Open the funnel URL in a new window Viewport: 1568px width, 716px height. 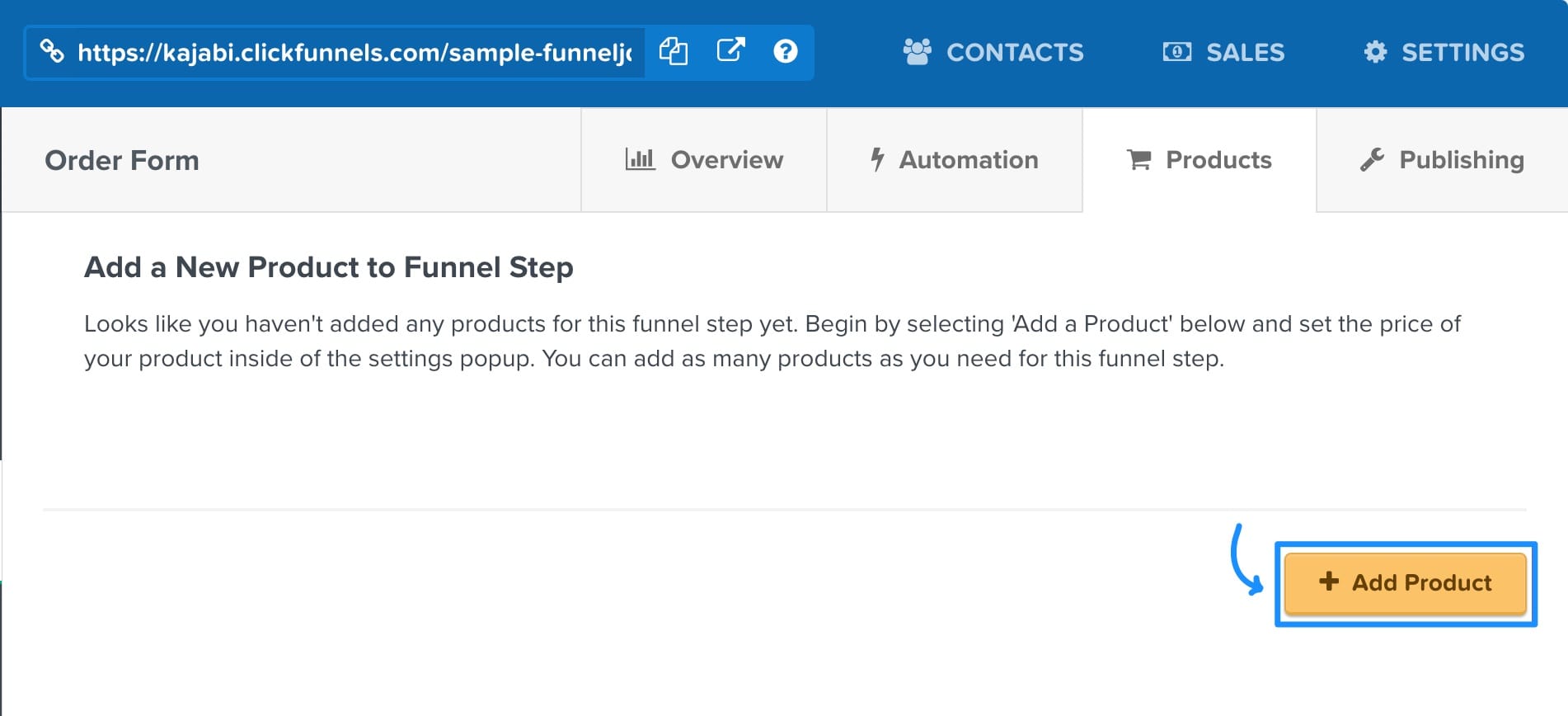[x=730, y=51]
